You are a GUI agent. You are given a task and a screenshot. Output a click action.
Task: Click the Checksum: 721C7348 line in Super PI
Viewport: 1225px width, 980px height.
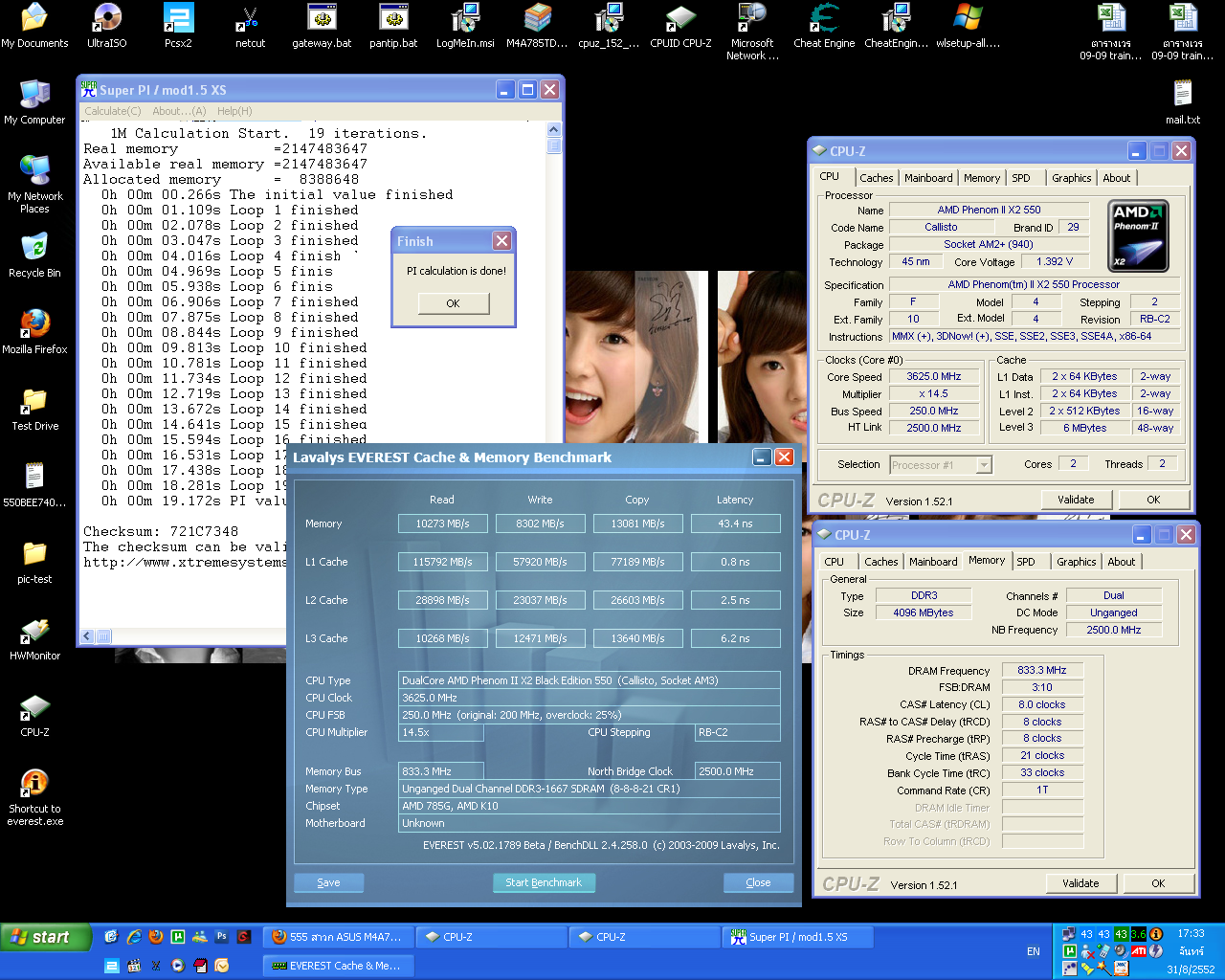161,531
